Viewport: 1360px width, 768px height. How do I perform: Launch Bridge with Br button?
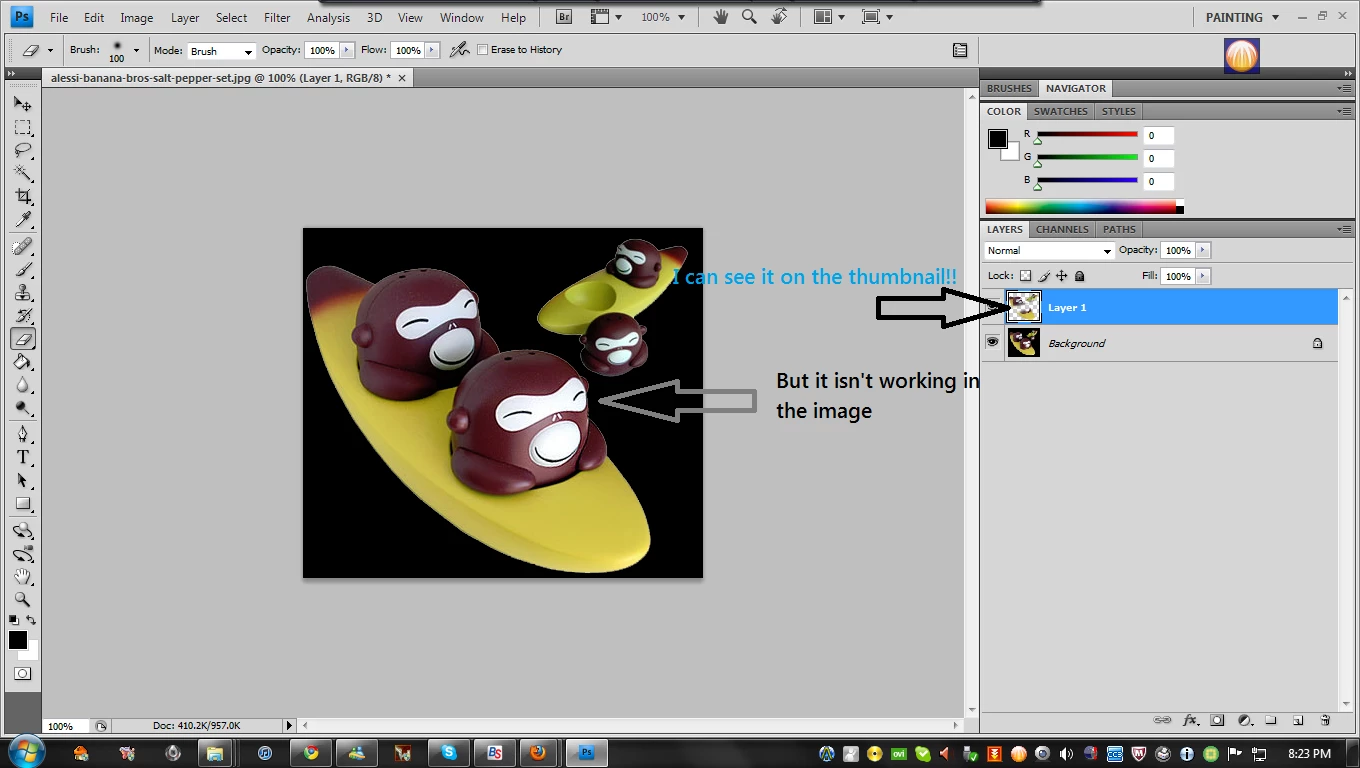tap(564, 17)
